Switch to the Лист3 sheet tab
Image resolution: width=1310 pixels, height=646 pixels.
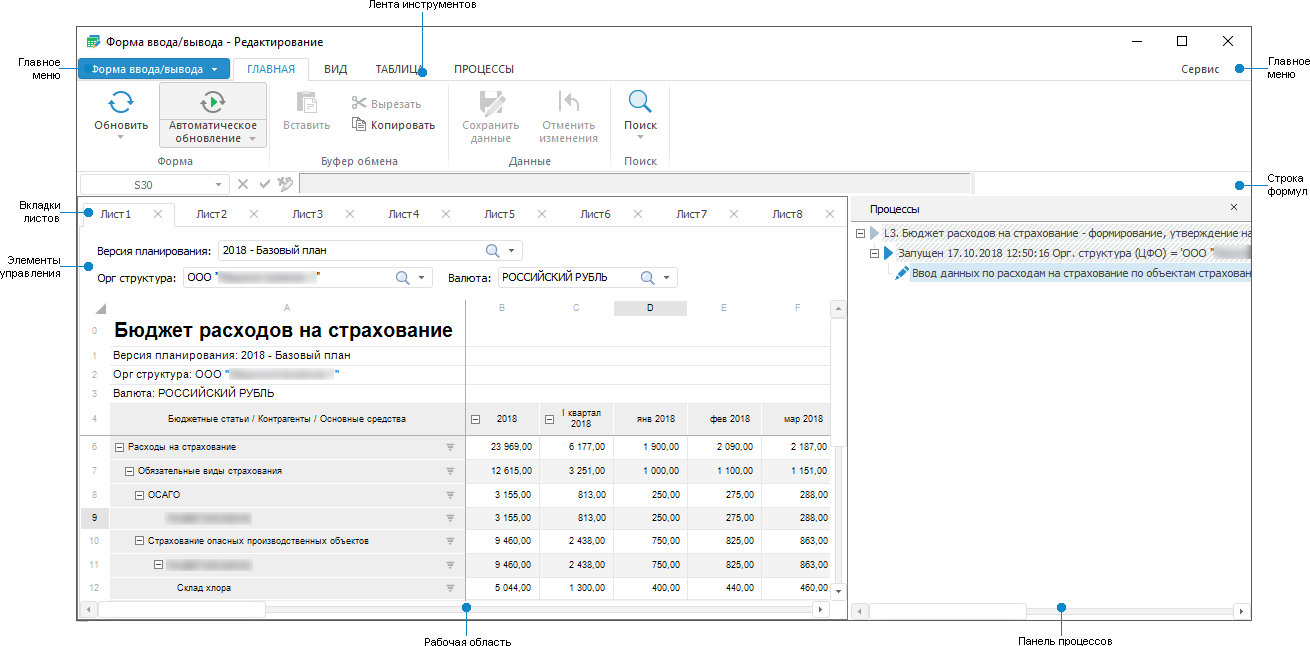click(307, 214)
